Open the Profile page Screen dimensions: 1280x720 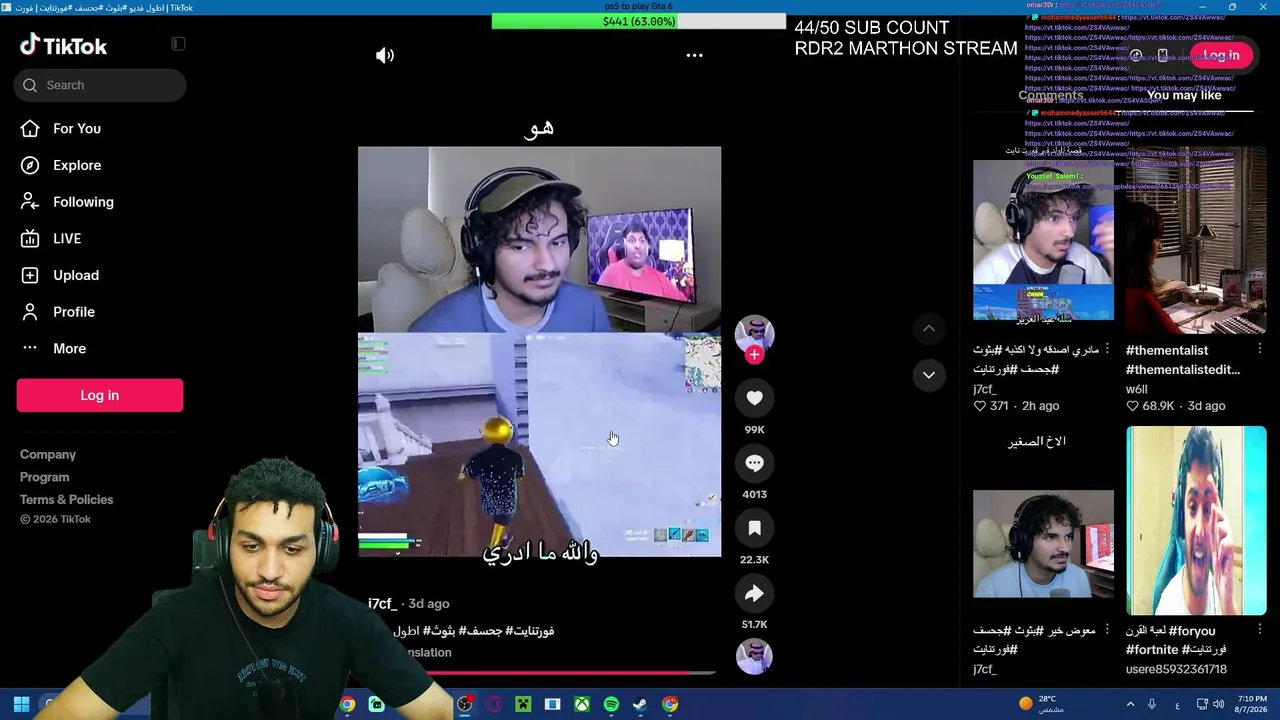(59, 312)
